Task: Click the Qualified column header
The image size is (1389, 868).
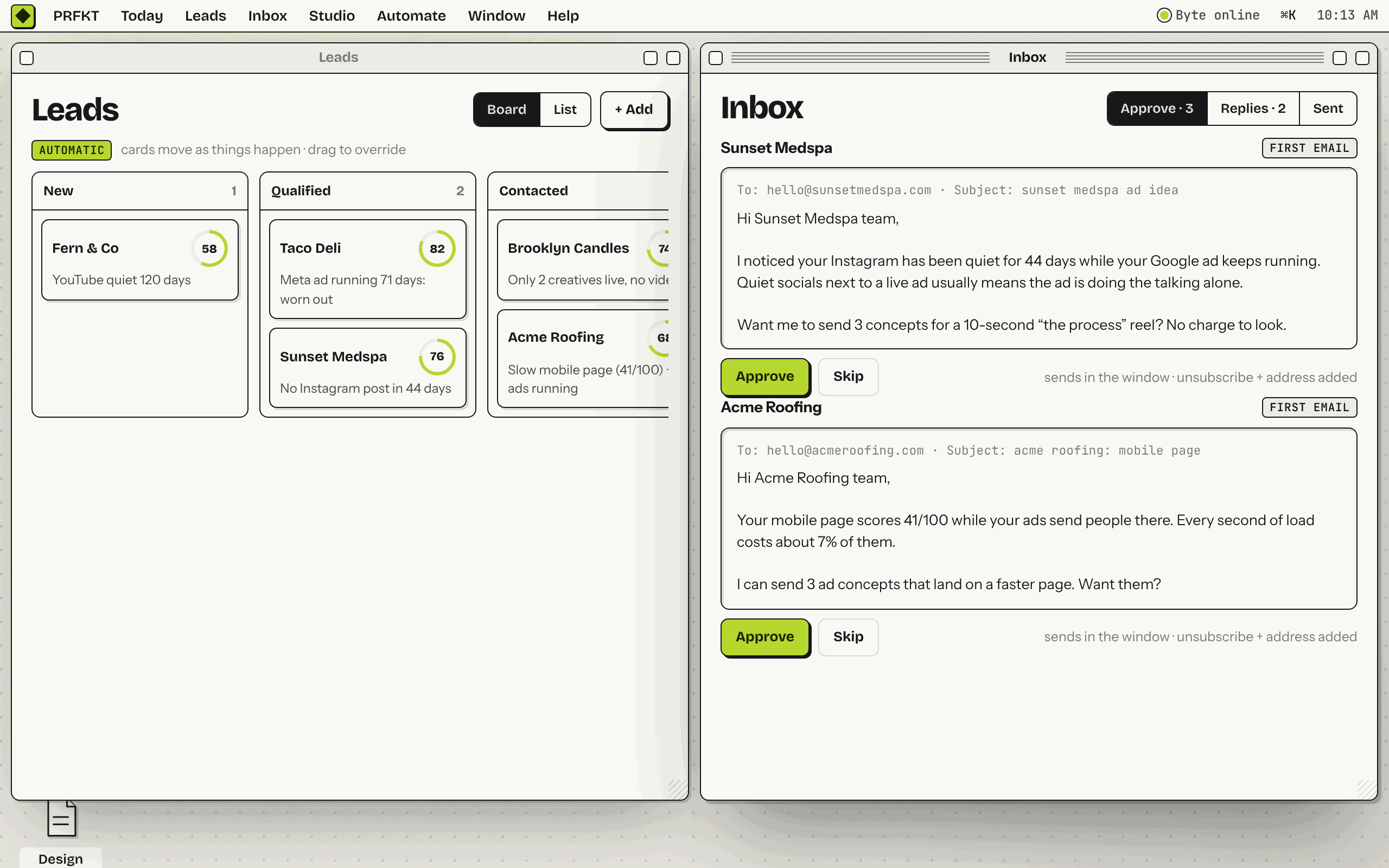Action: pyautogui.click(x=368, y=190)
